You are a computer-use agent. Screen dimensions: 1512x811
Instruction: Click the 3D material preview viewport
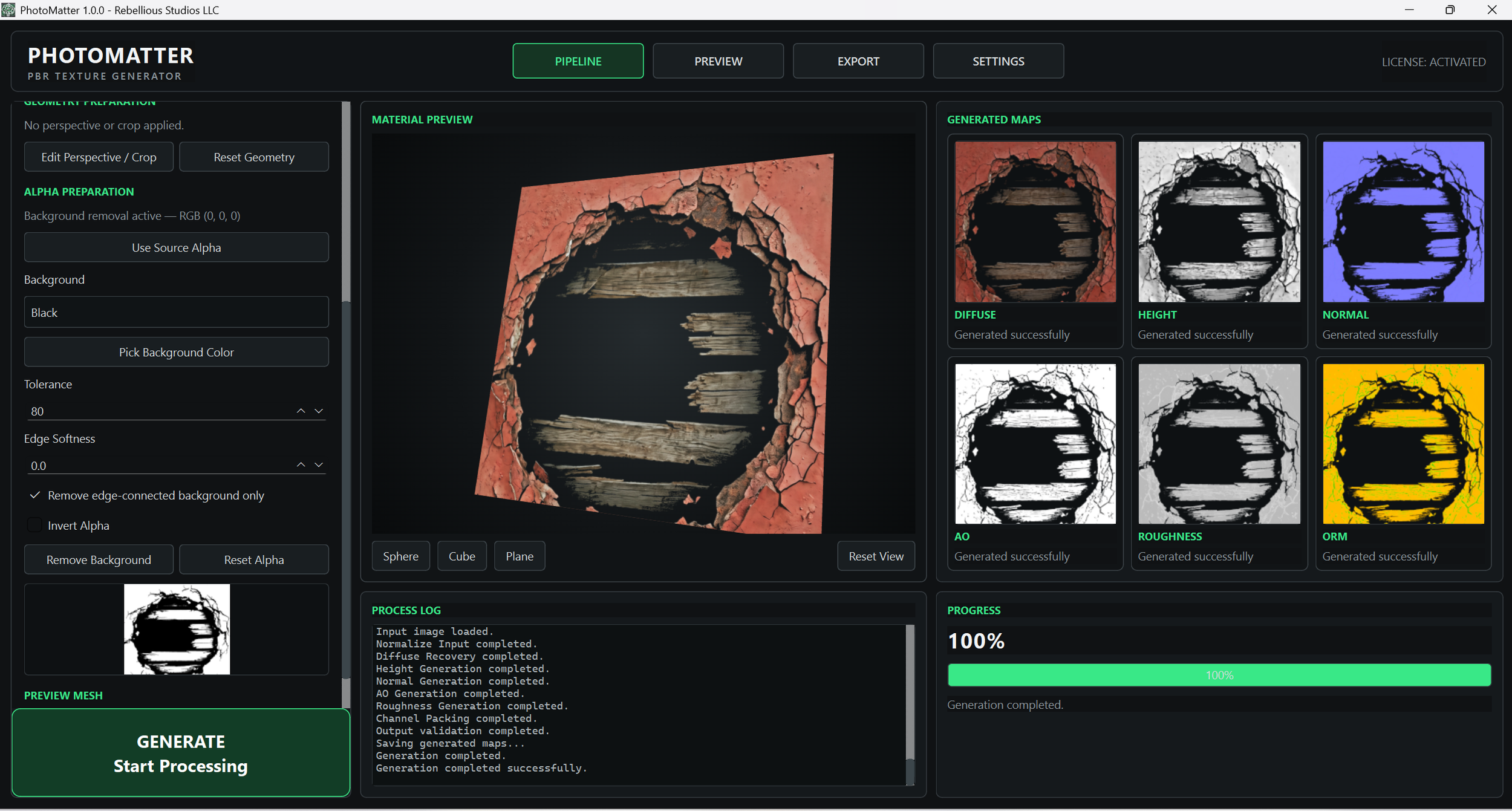[643, 334]
